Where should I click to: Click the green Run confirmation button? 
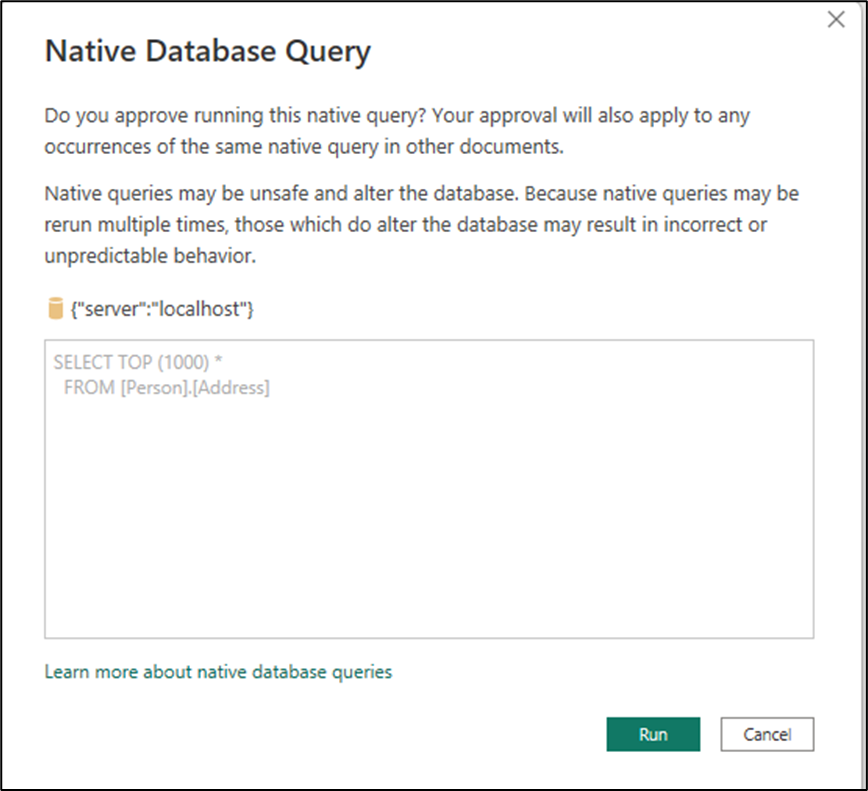pos(653,734)
